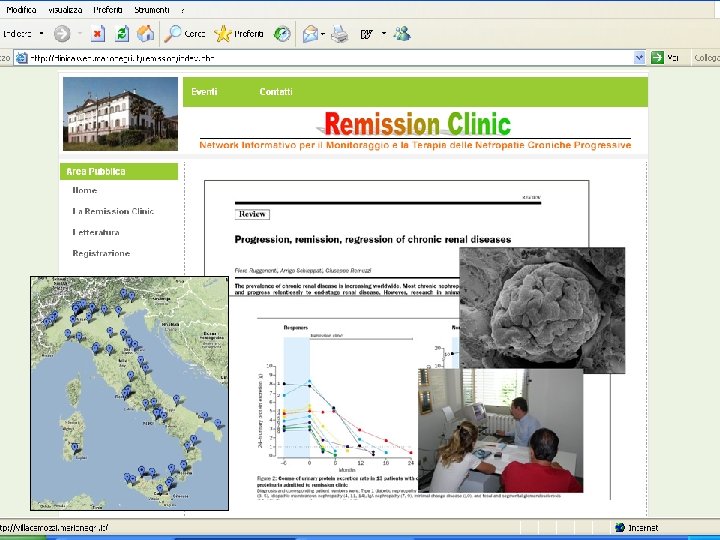Click the Review label box in article
720x540 pixels.
(252, 214)
